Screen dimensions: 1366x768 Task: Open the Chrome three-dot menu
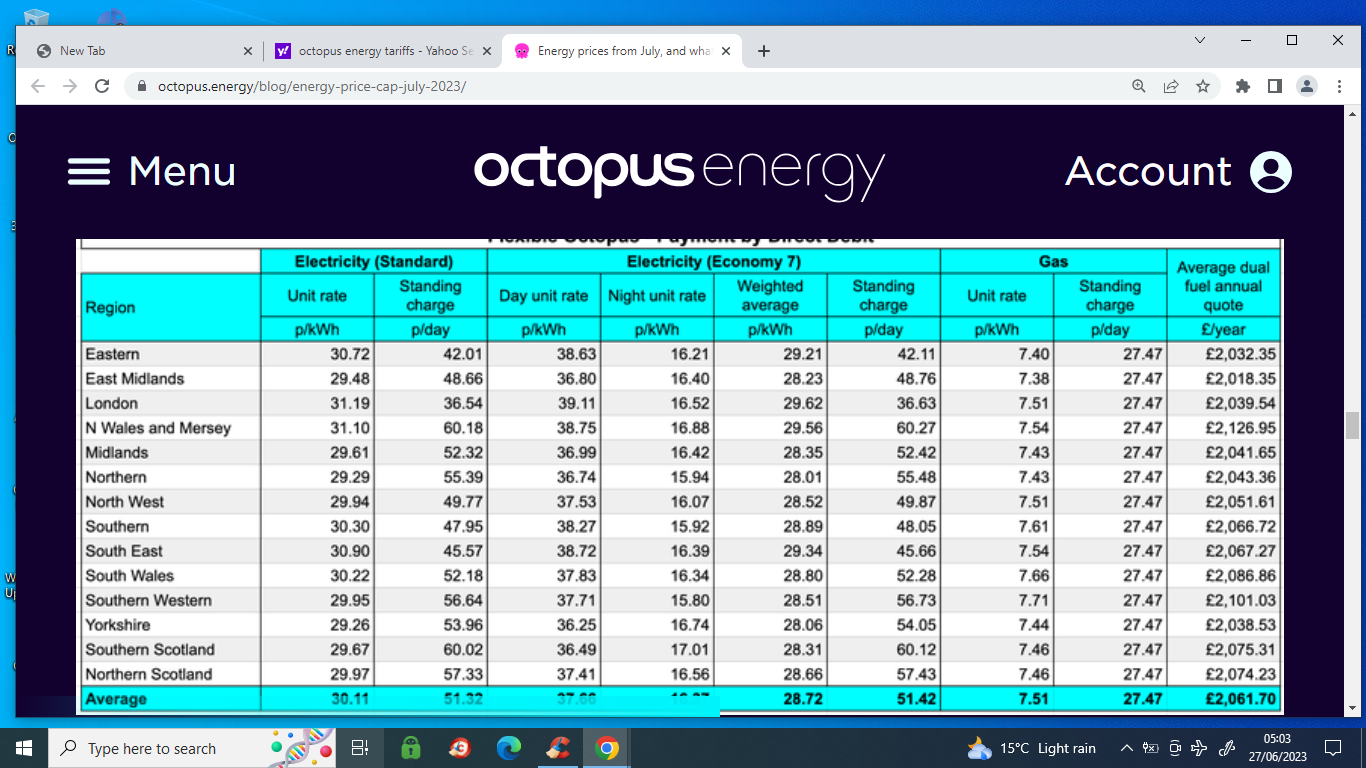[1338, 86]
